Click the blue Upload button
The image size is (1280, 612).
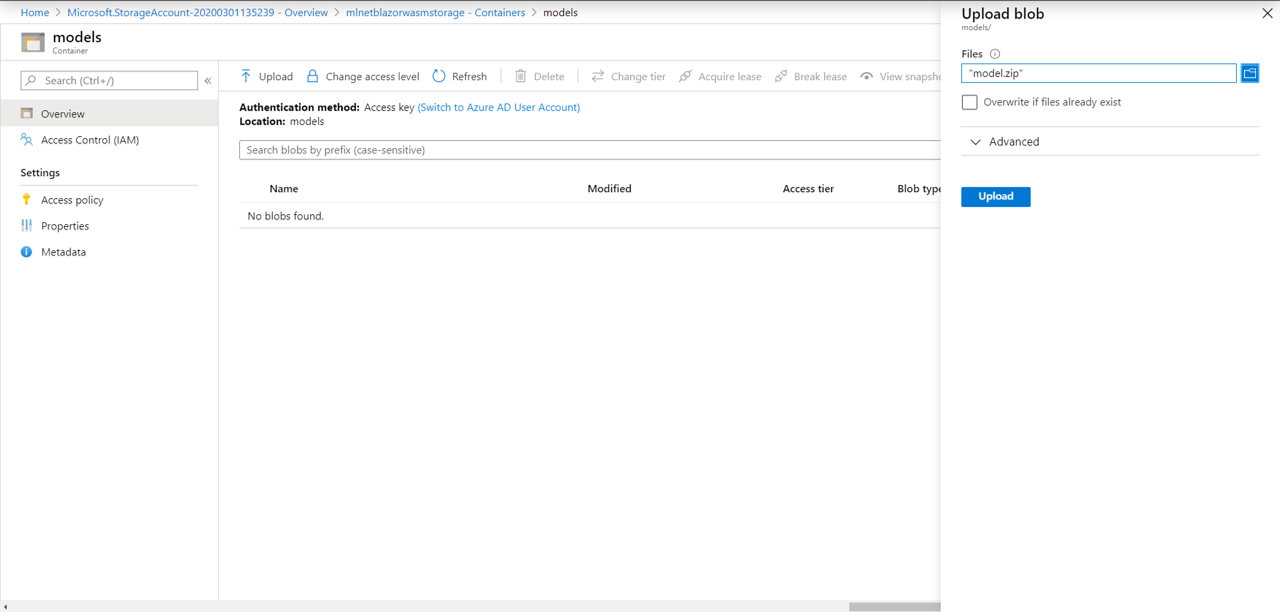click(995, 196)
